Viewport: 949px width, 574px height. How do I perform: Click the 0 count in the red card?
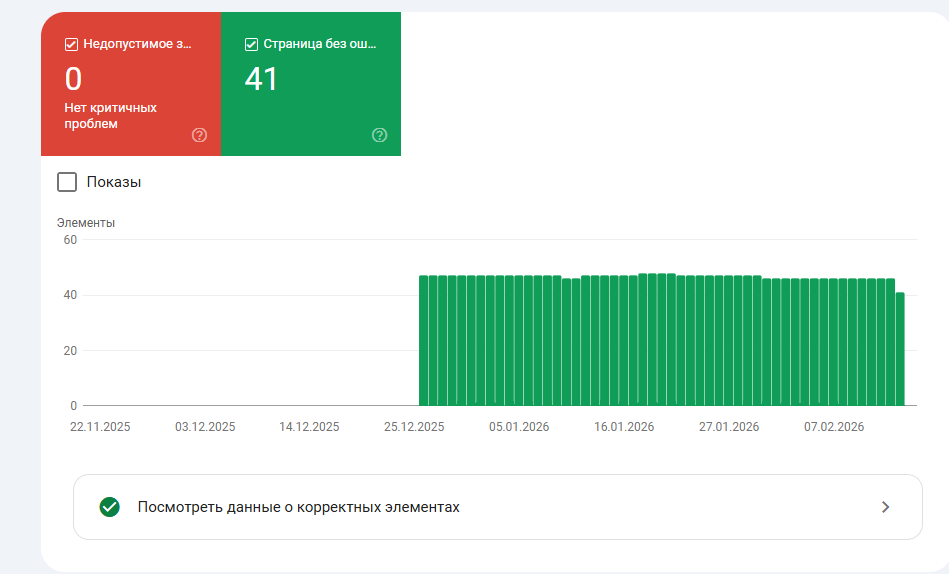pyautogui.click(x=73, y=79)
